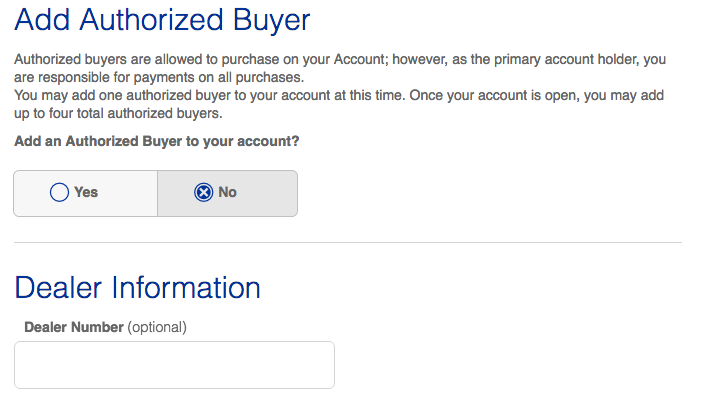This screenshot has width=705, height=411.
Task: Click the 'Dealer Information' heading
Action: coord(138,288)
